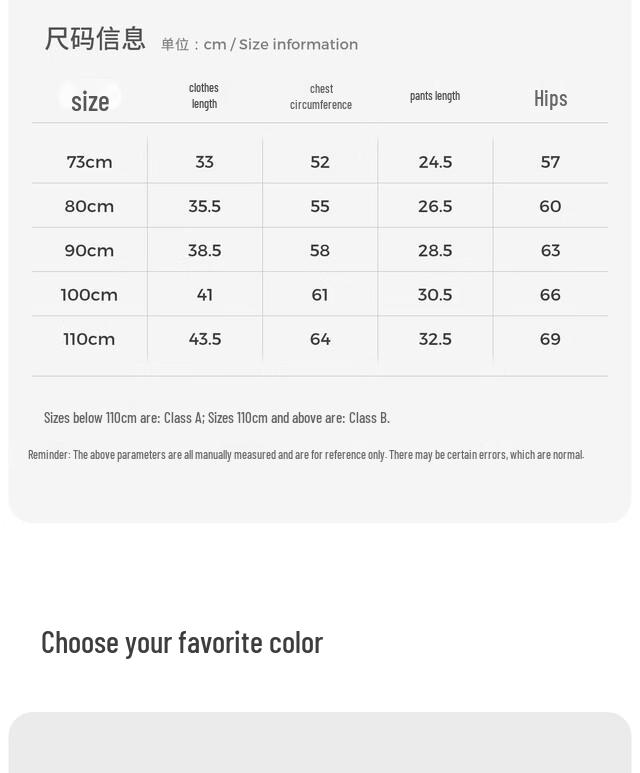Click the 'Choose your favorite color' heading
The width and height of the screenshot is (640, 773).
click(182, 642)
